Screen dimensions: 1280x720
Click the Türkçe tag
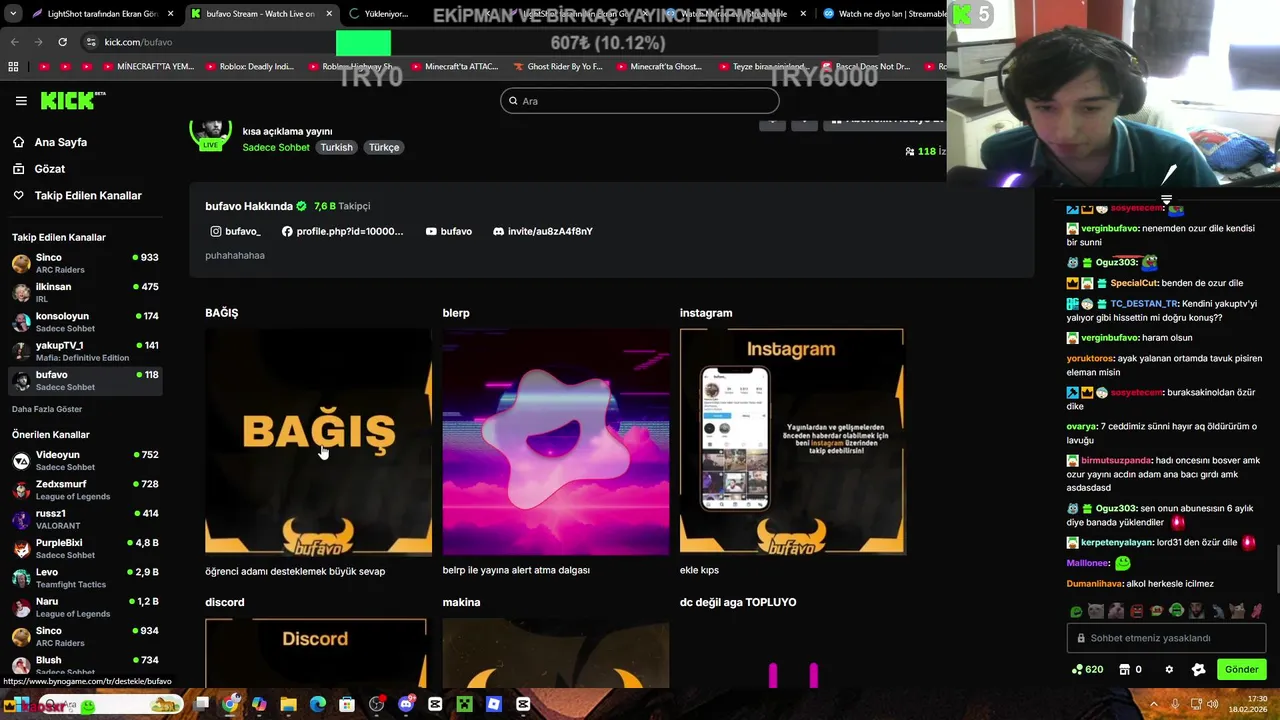pos(384,147)
